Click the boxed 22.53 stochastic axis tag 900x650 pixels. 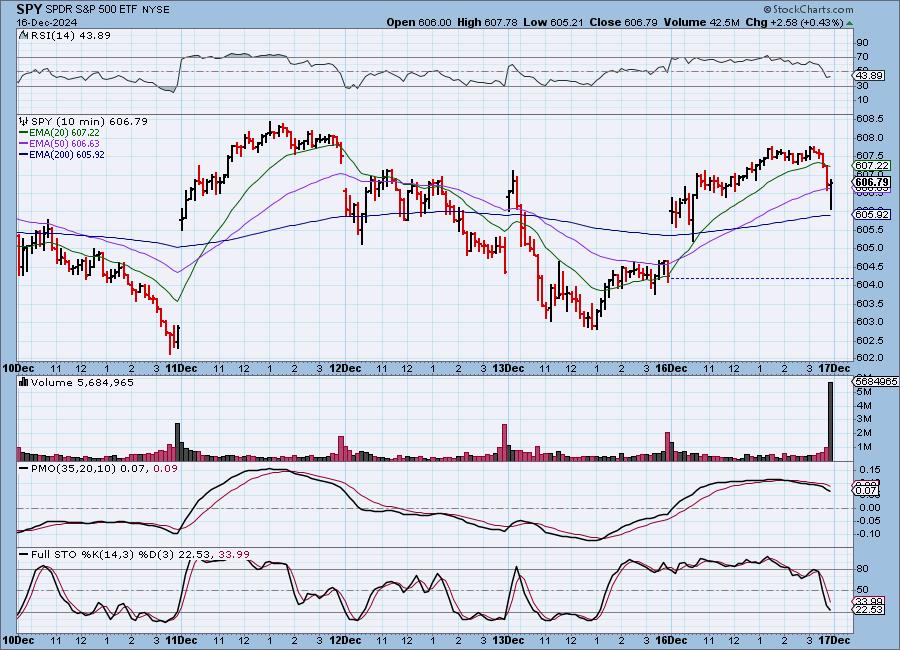tap(868, 610)
